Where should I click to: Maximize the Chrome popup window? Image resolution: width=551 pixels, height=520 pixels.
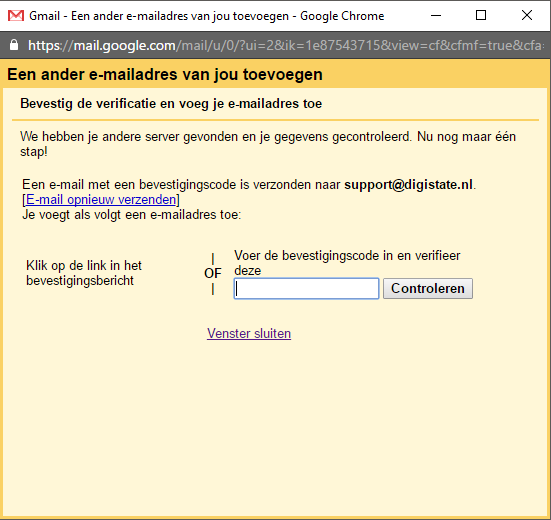pos(481,15)
